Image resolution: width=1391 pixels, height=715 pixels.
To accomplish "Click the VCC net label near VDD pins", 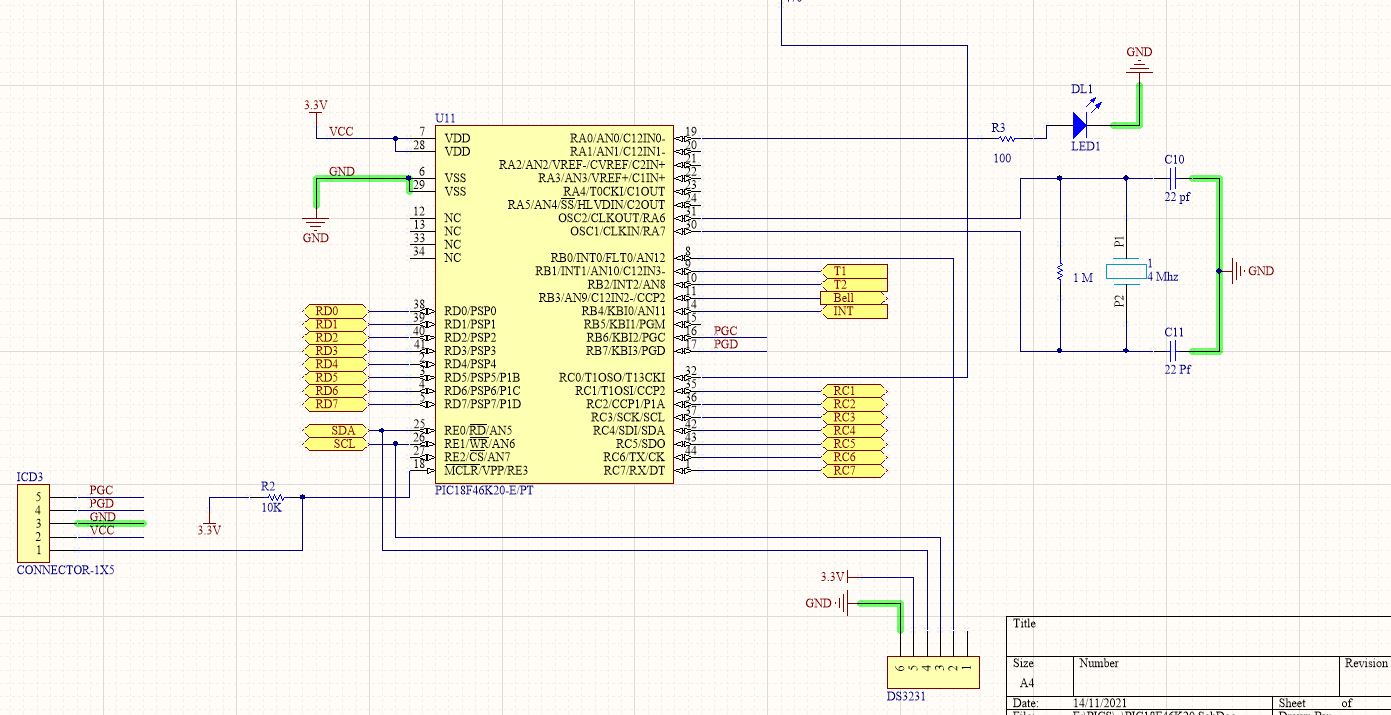I will 341,131.
